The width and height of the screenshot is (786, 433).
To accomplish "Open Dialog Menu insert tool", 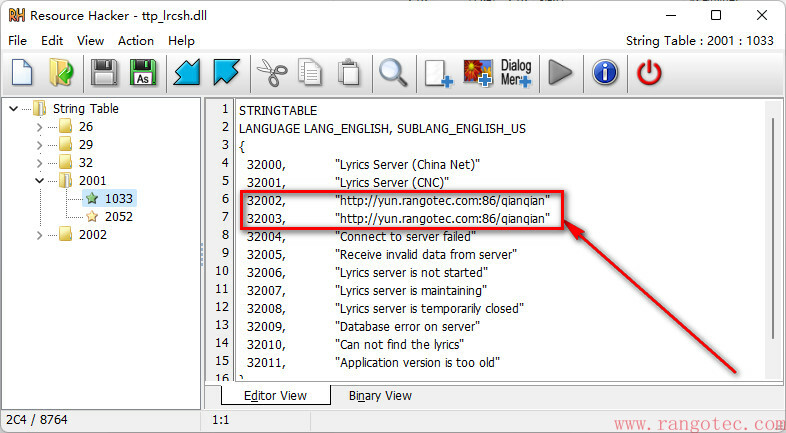I will click(x=516, y=73).
